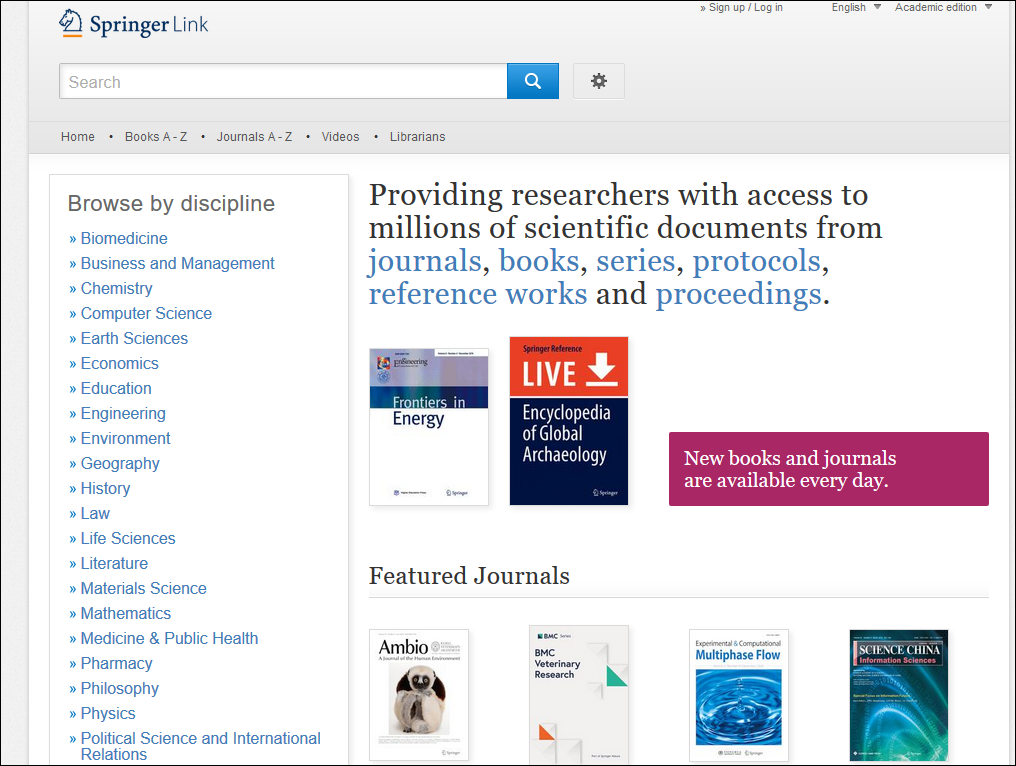This screenshot has width=1016, height=766.
Task: Open Science China Information Sciences cover
Action: (899, 695)
